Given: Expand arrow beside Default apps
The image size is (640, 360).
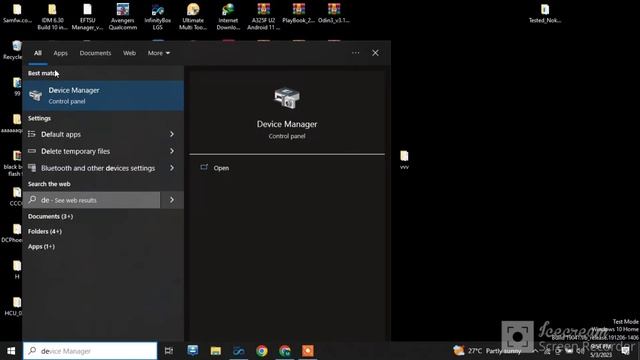Looking at the screenshot, I should click(x=172, y=134).
